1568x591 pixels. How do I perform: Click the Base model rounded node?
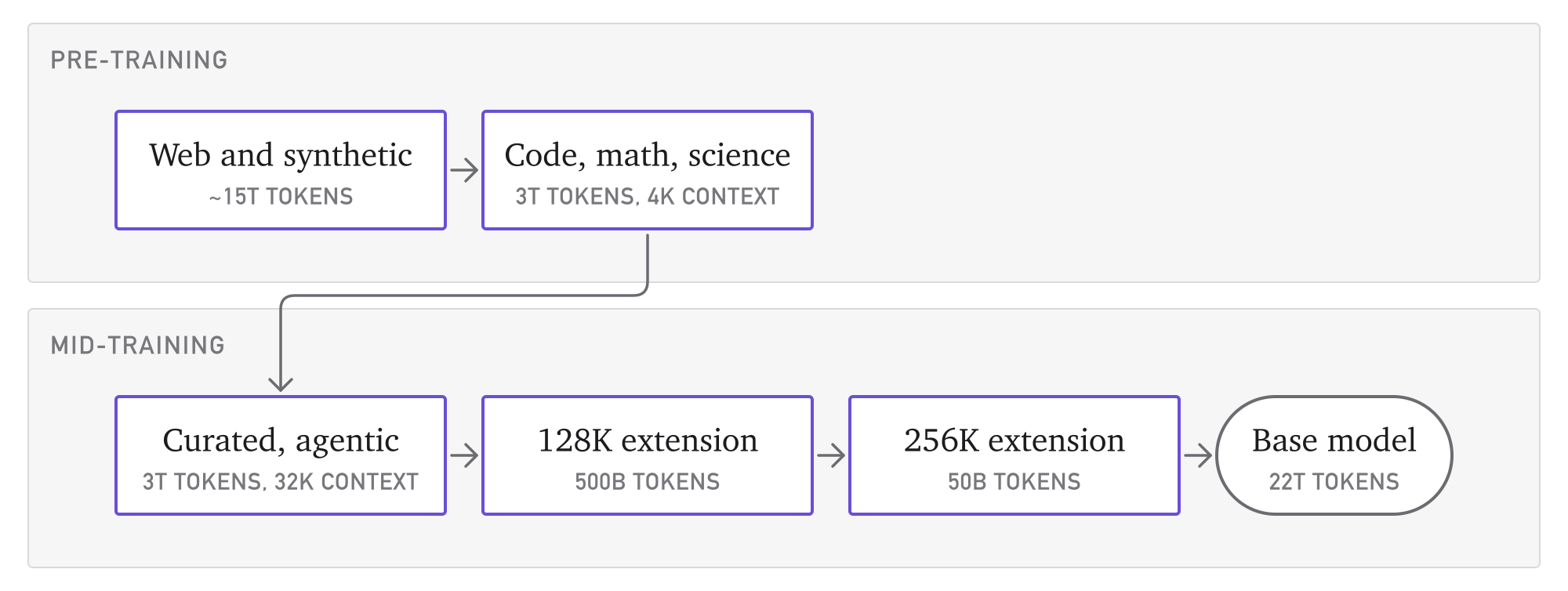1334,455
